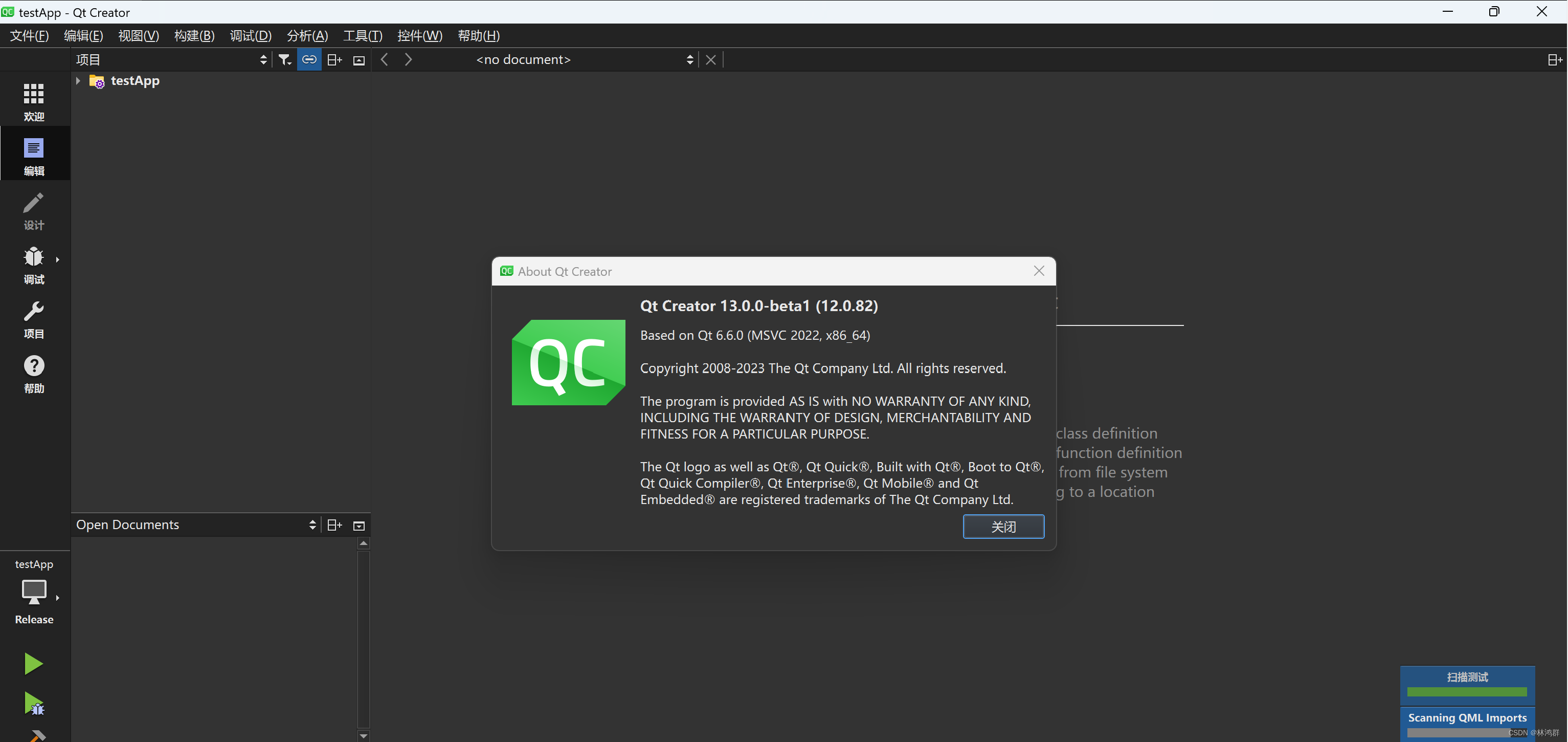This screenshot has width=1568, height=742.
Task: Click the Open Documents scrollbar up arrow
Action: [364, 543]
